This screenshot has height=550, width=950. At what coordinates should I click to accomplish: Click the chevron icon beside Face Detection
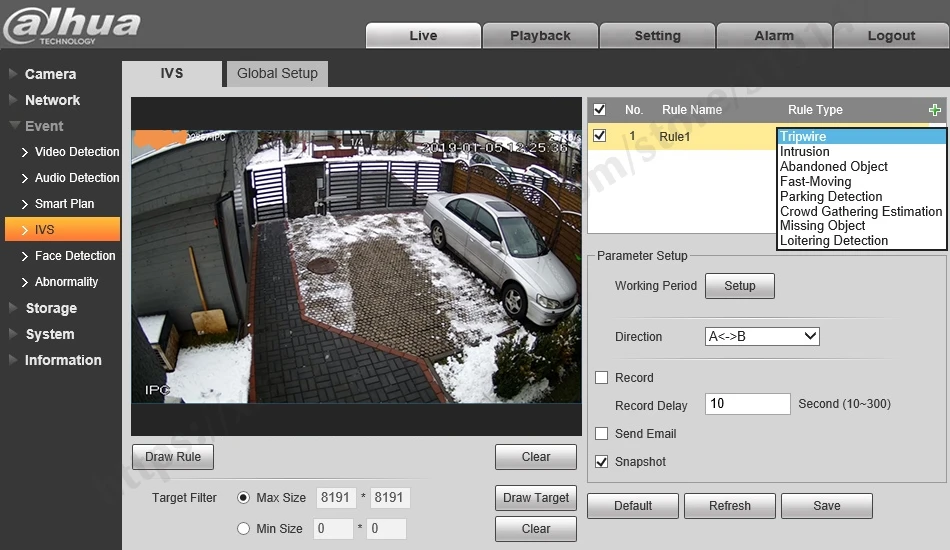pyautogui.click(x=25, y=256)
